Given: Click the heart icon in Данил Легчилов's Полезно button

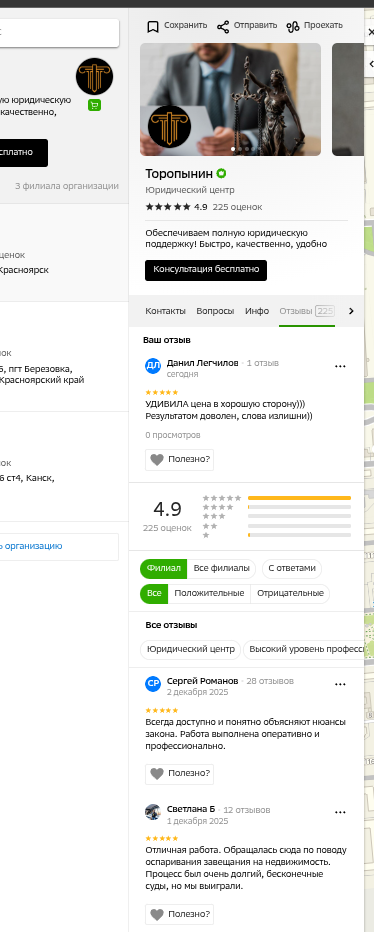Looking at the screenshot, I should coord(157,459).
